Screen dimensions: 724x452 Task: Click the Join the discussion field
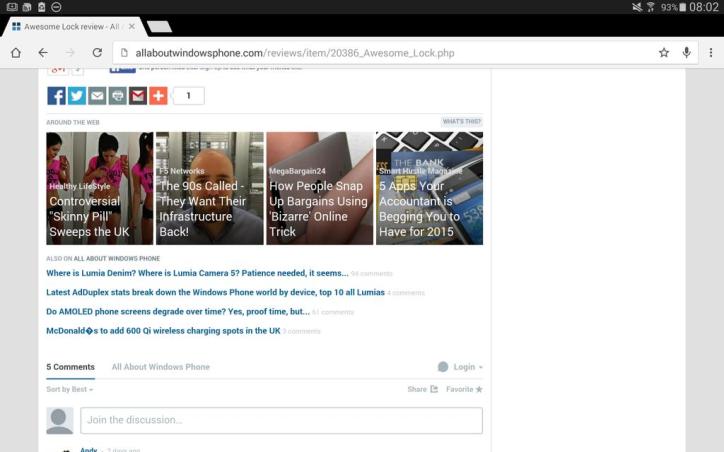(281, 420)
